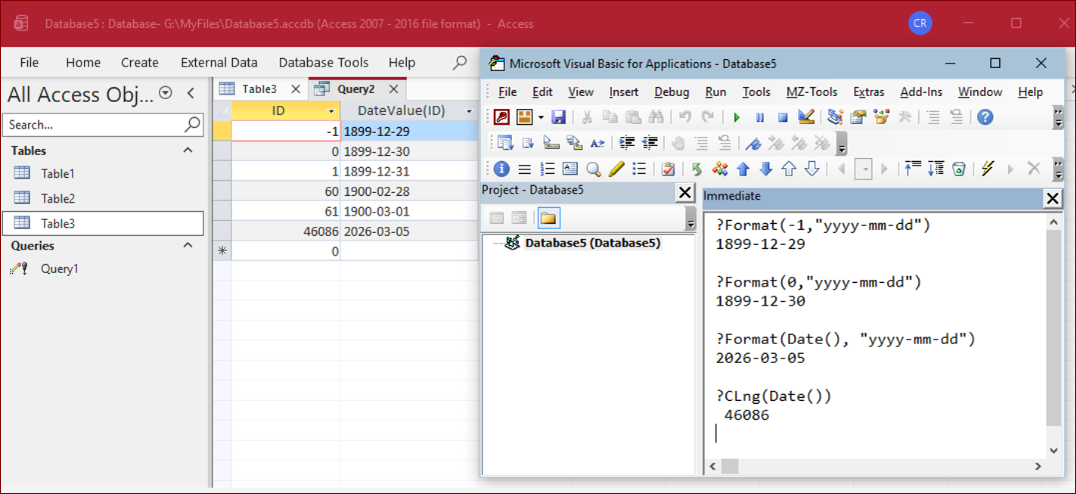Close the Immediate window pane

(1053, 199)
